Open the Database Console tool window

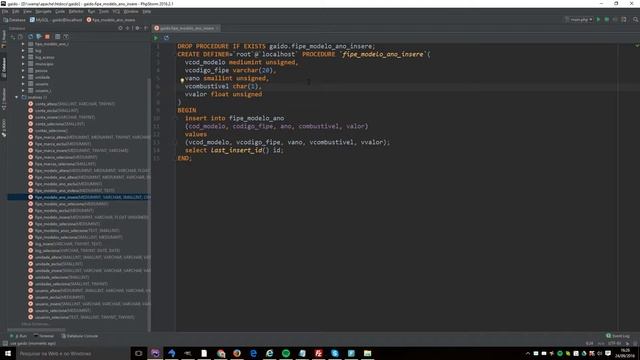coord(80,336)
